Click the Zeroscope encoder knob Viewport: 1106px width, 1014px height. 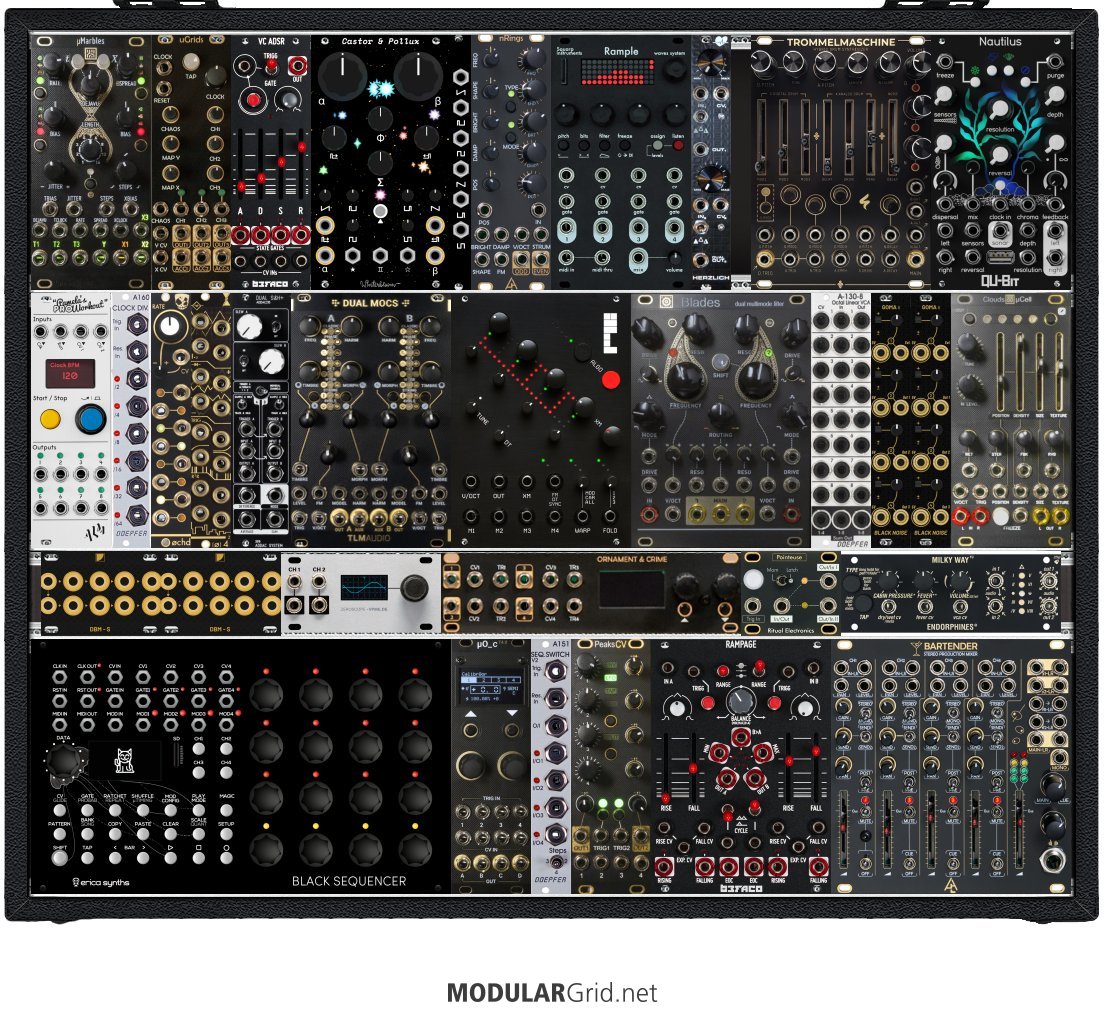(415, 587)
